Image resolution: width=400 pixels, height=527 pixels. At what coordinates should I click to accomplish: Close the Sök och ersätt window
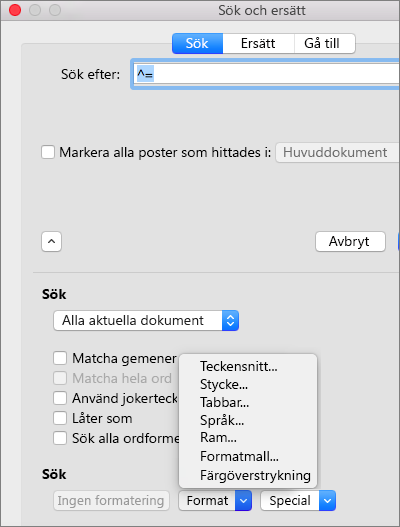point(15,10)
